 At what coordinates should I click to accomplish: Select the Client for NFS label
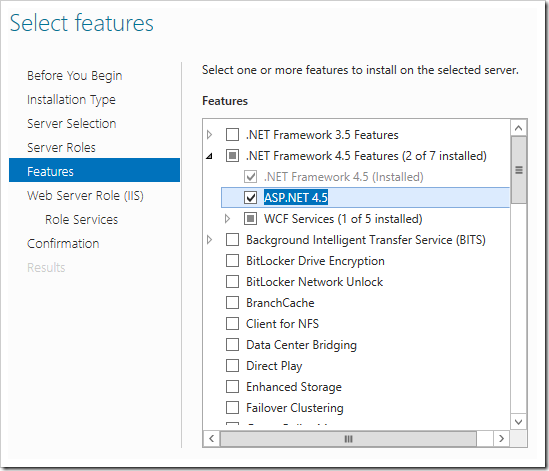pyautogui.click(x=282, y=324)
